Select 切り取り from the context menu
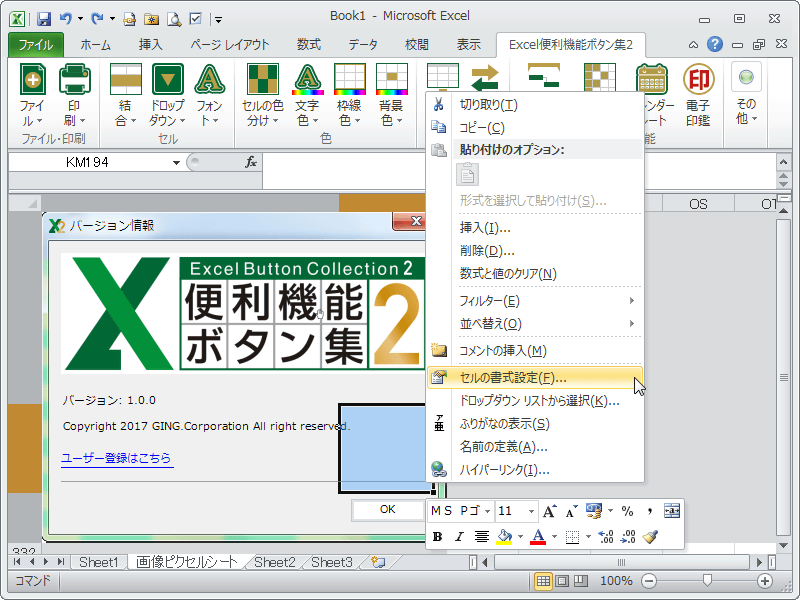Screen dimensions: 800x600 [535, 105]
